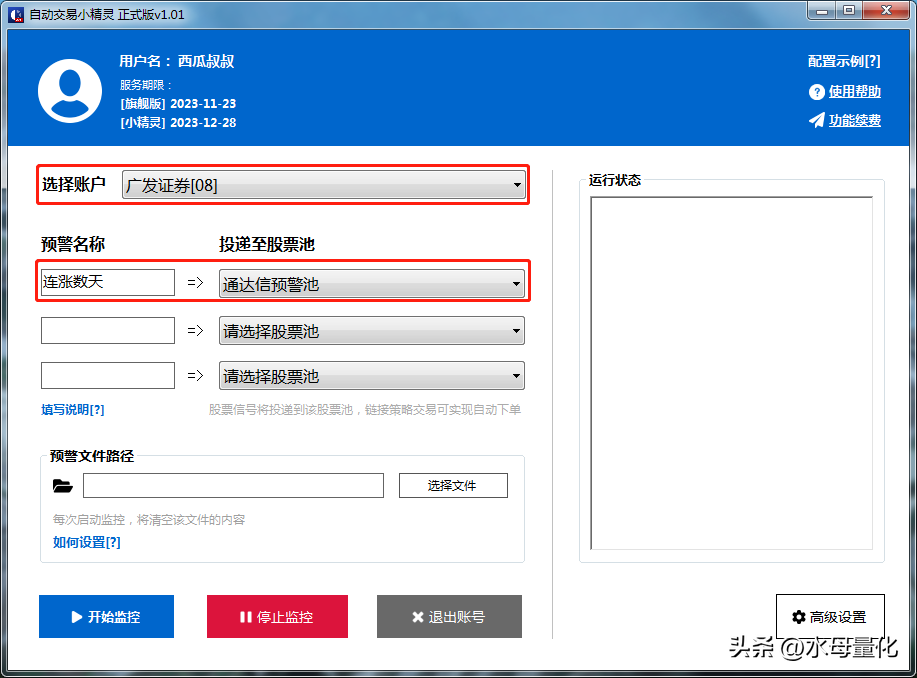This screenshot has width=917, height=678.
Task: Click the 如何设置[?] link
Action: 86,542
